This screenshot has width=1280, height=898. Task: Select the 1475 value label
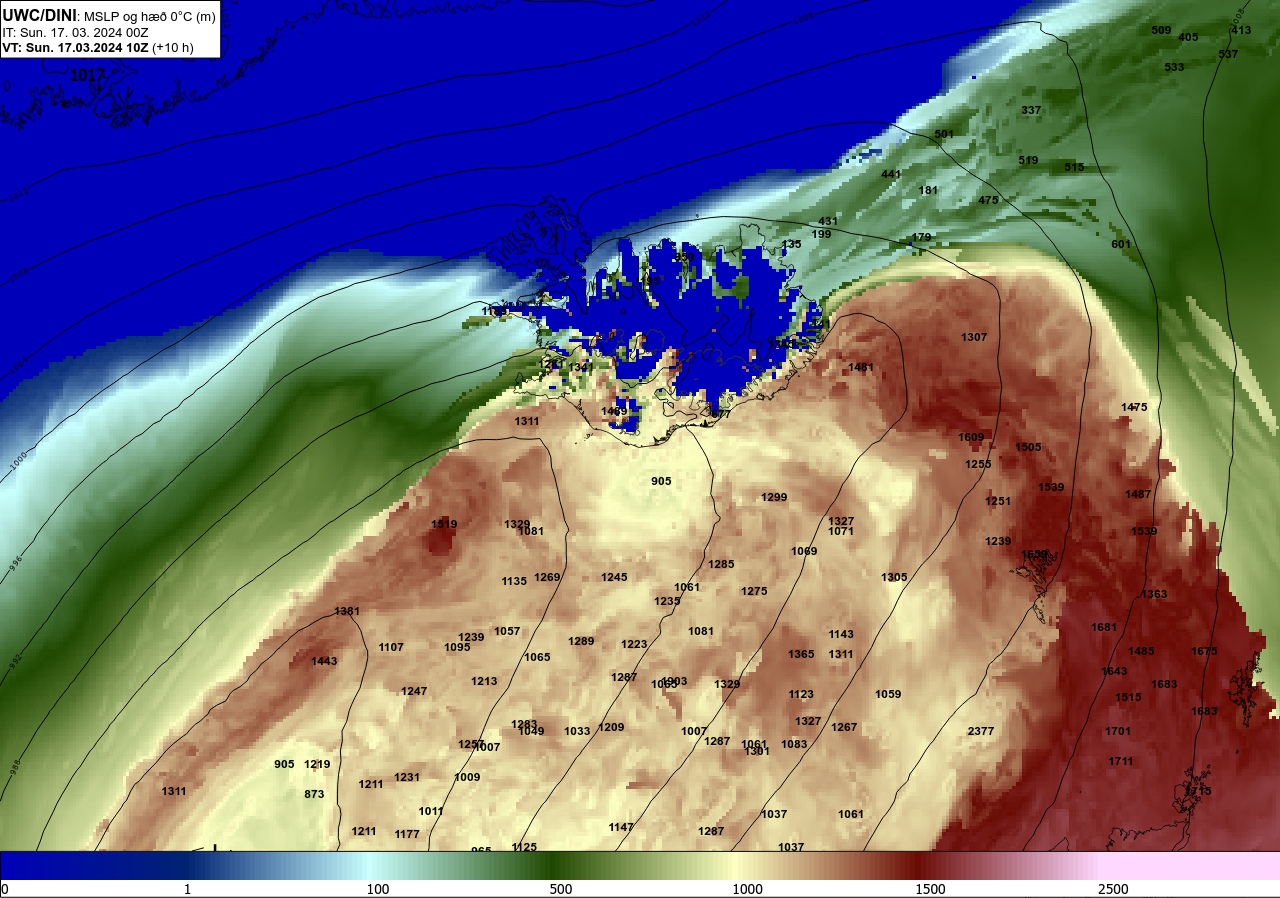click(x=1134, y=407)
